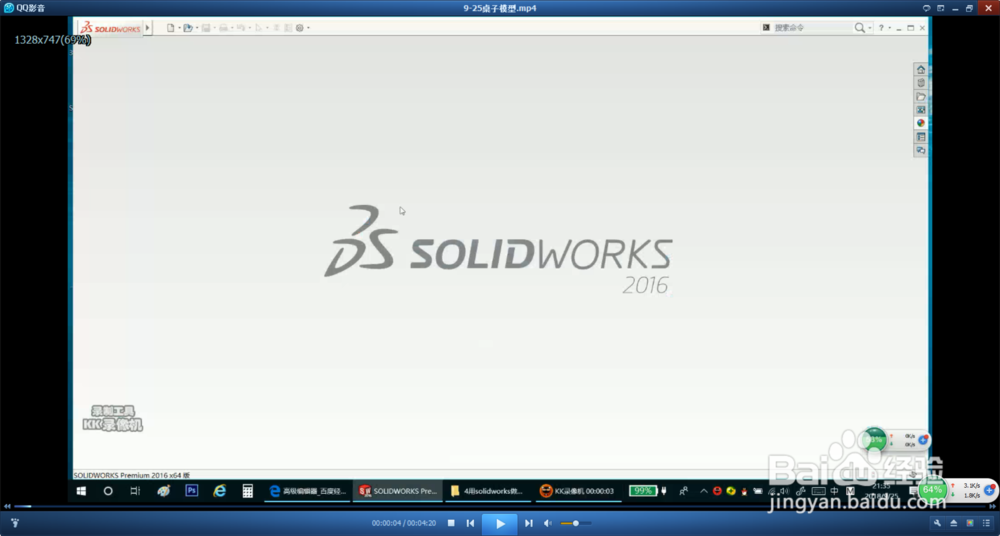Viewport: 1000px width, 536px height.
Task: Click the bottom-left player tool icon
Action: pyautogui.click(x=15, y=523)
